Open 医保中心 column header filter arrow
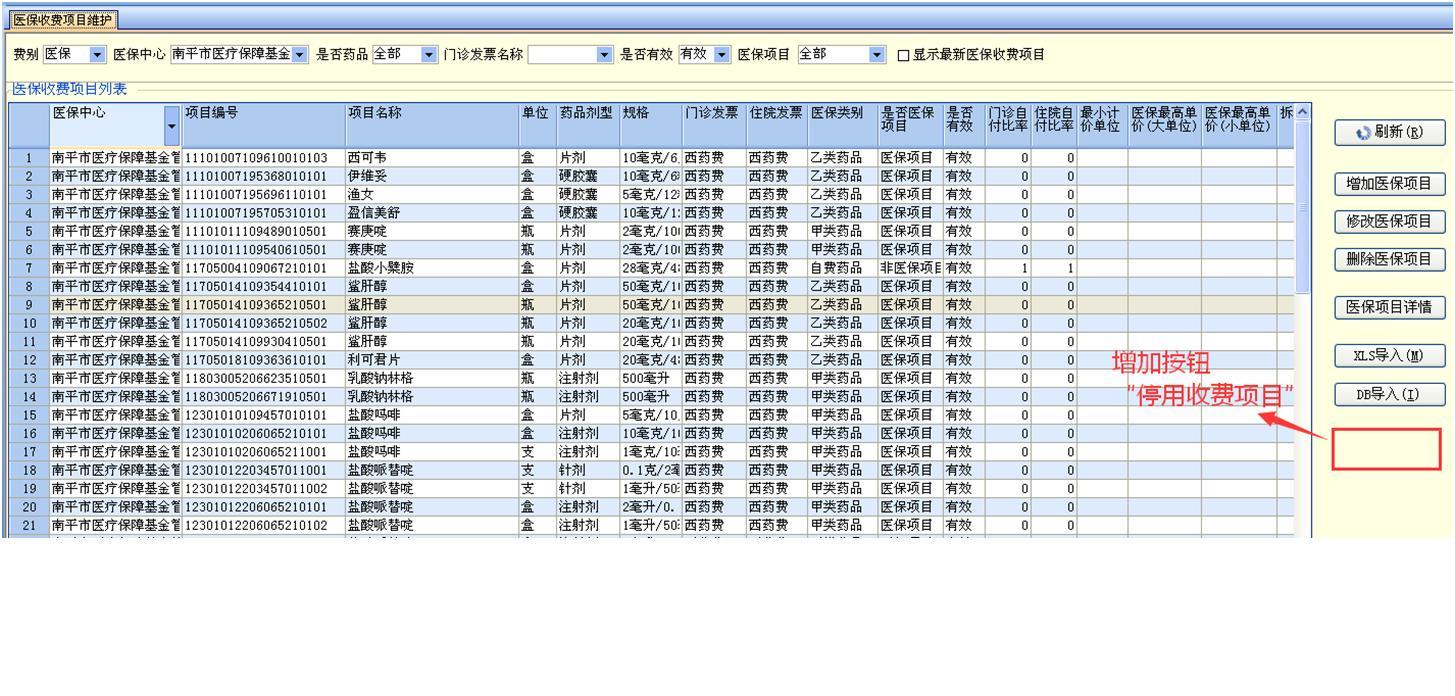Viewport: 1455px width, 696px height. tap(172, 127)
